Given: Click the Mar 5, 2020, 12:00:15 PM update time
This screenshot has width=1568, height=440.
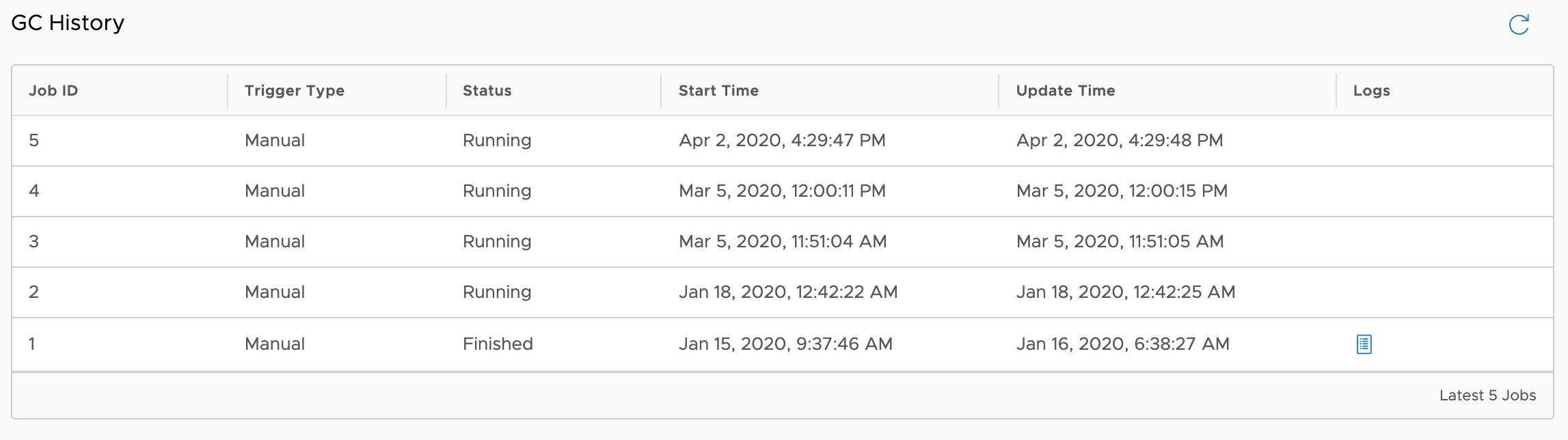Looking at the screenshot, I should (x=1122, y=191).
